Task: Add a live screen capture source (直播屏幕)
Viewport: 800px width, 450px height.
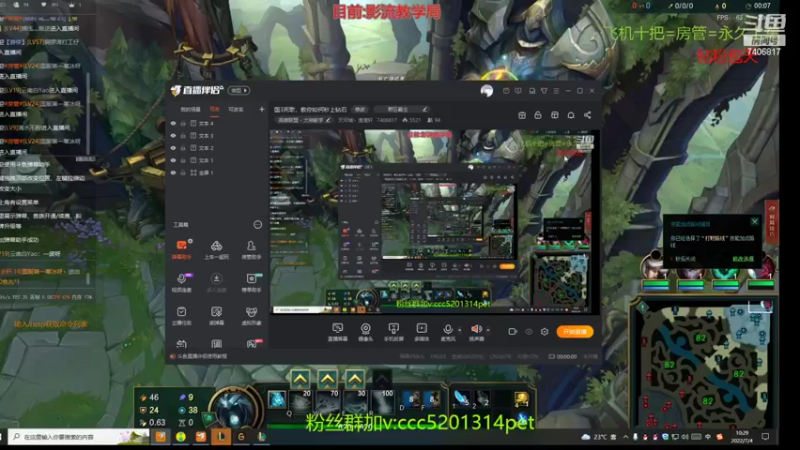Action: pyautogui.click(x=337, y=332)
